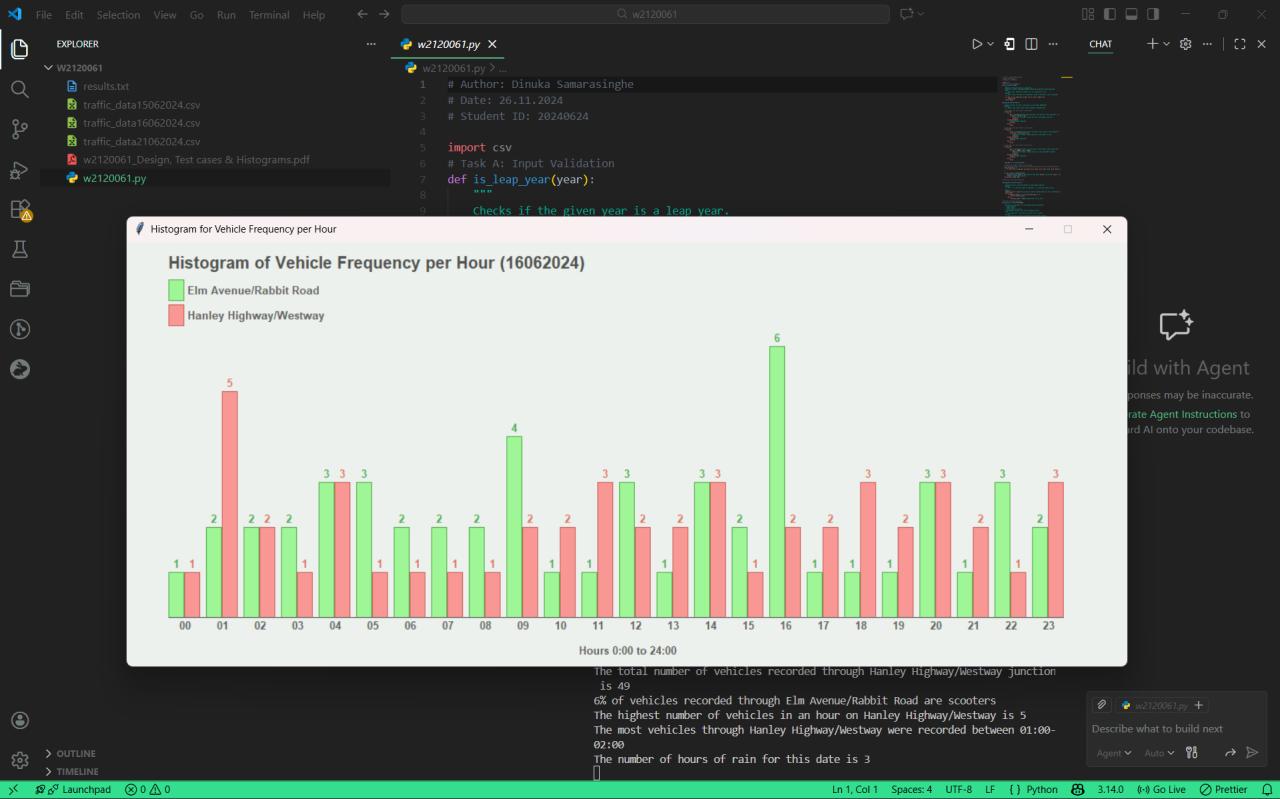The height and width of the screenshot is (799, 1280).
Task: Open the Explorer view in the activity bar
Action: [20, 49]
